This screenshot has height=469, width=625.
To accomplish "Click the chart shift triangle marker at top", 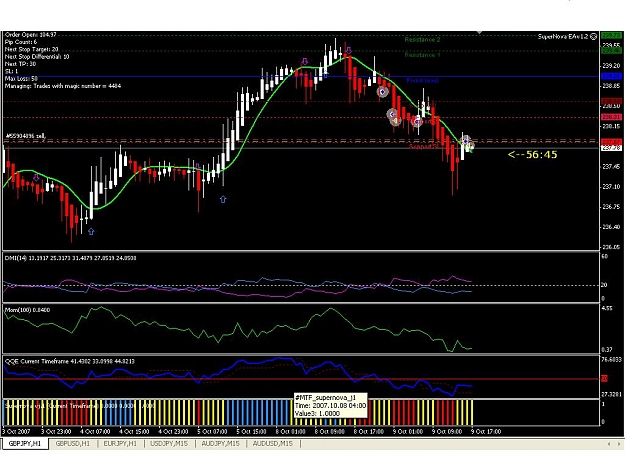I will (x=480, y=32).
